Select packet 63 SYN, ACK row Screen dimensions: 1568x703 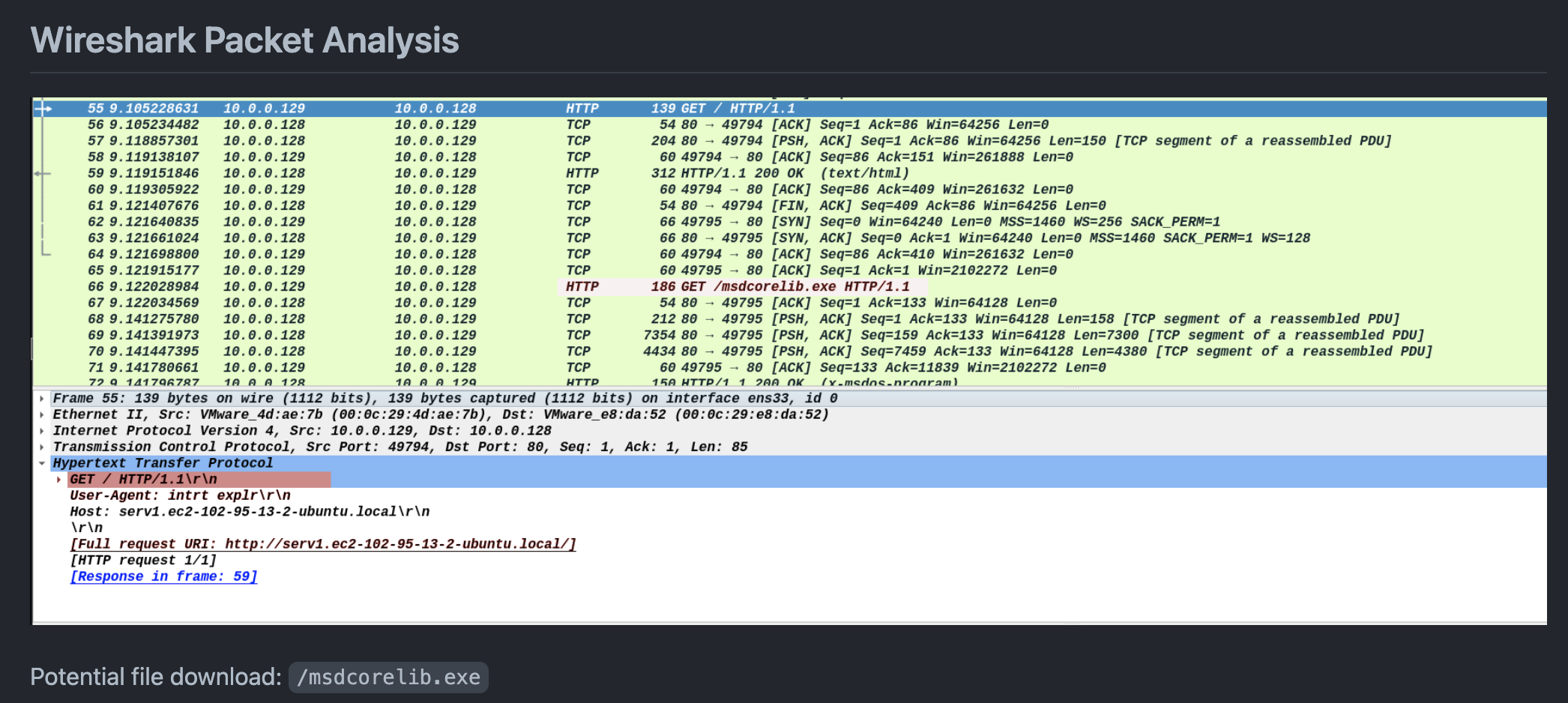tap(790, 238)
